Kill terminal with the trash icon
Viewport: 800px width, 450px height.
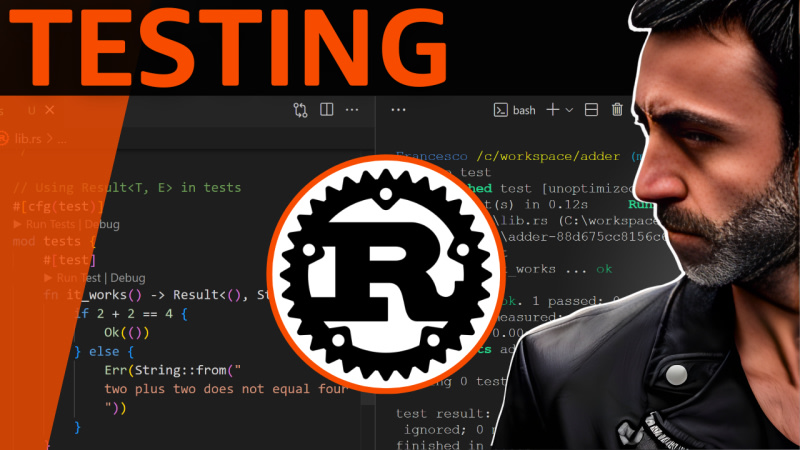click(x=617, y=110)
